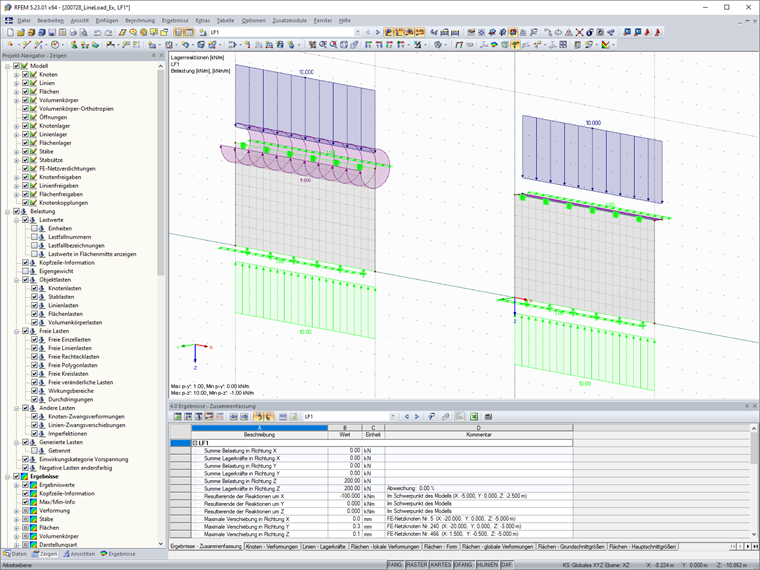Viewport: 760px width, 570px height.
Task: Enable the Einheiten checkbox under Lastwerte
Action: [34, 228]
